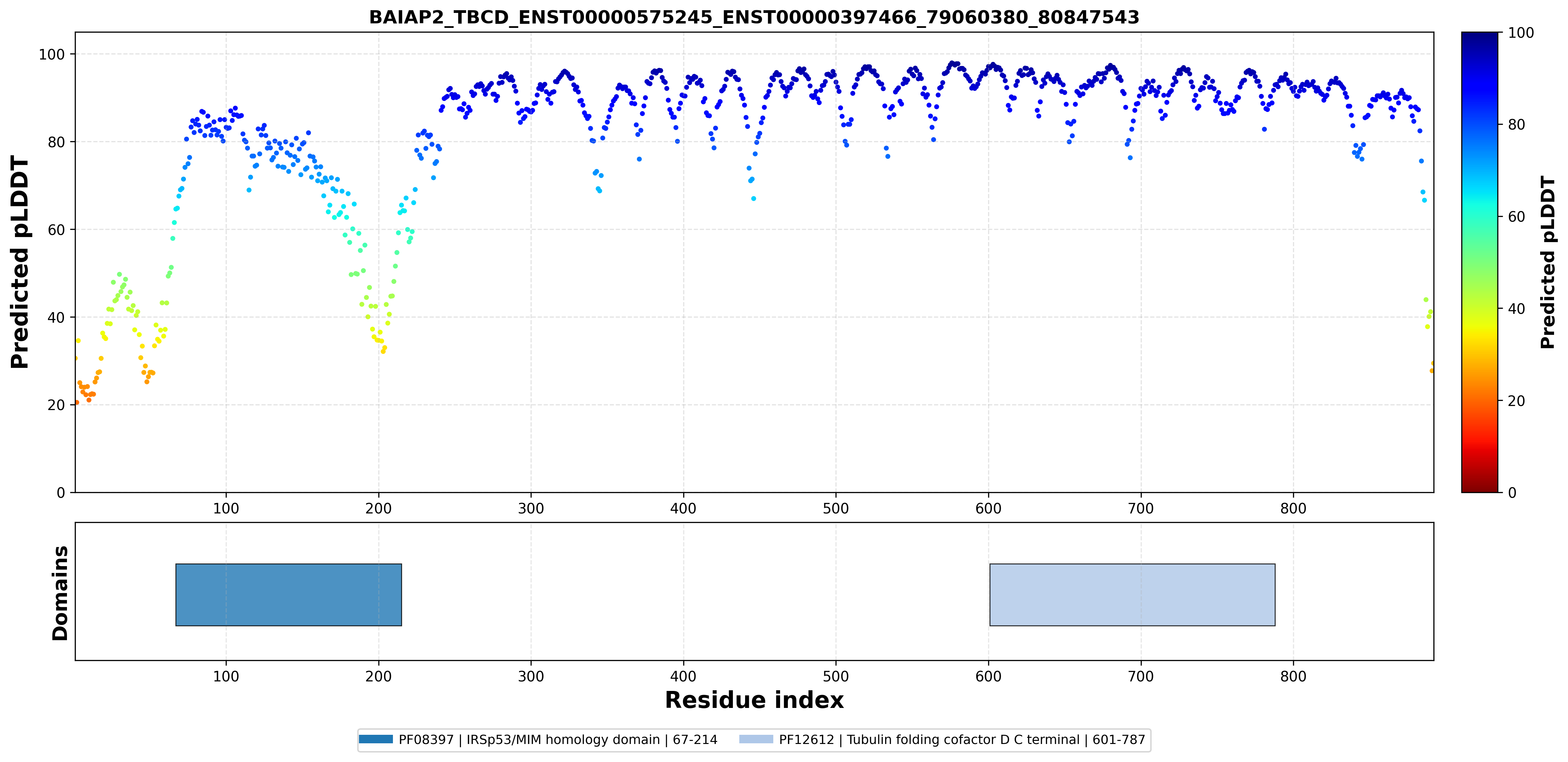This screenshot has height=762, width=1568.
Task: Click the PF08397 legend color swatch
Action: 376,740
